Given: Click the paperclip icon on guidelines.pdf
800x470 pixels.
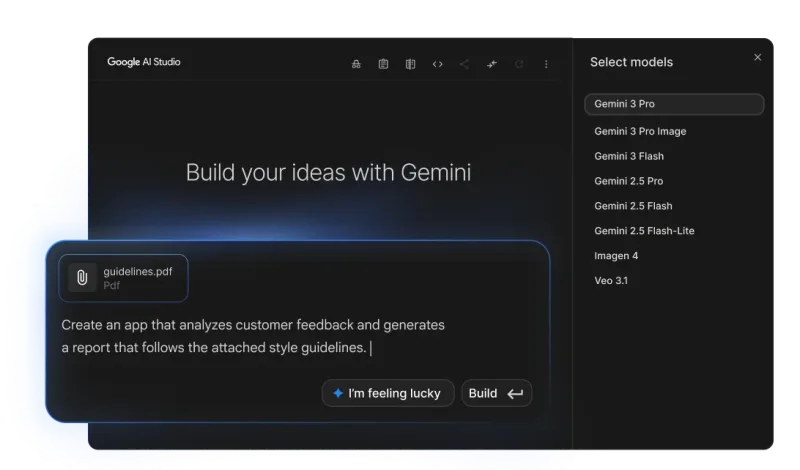Looking at the screenshot, I should (82, 278).
